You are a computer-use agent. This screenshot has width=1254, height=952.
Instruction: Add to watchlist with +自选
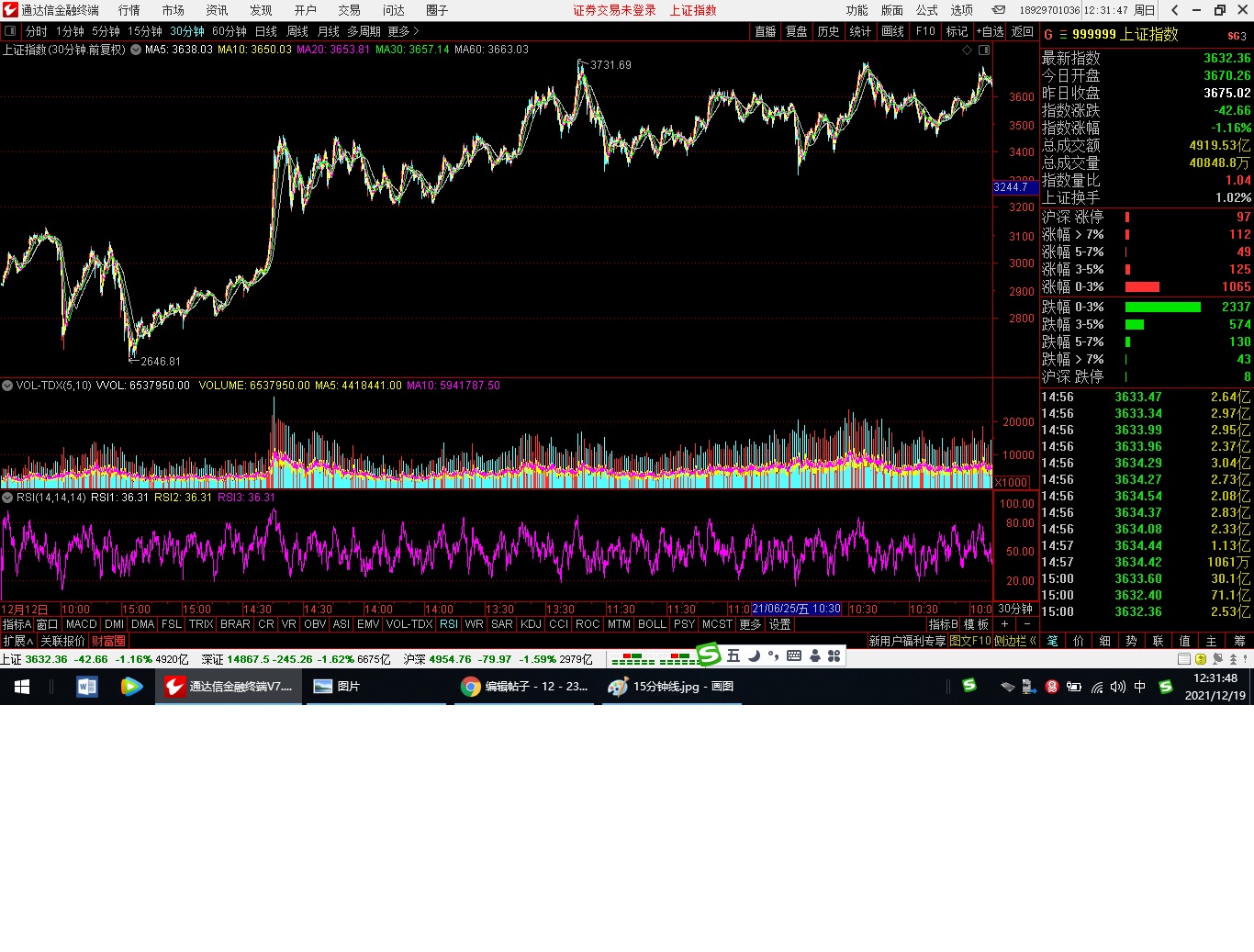[990, 31]
